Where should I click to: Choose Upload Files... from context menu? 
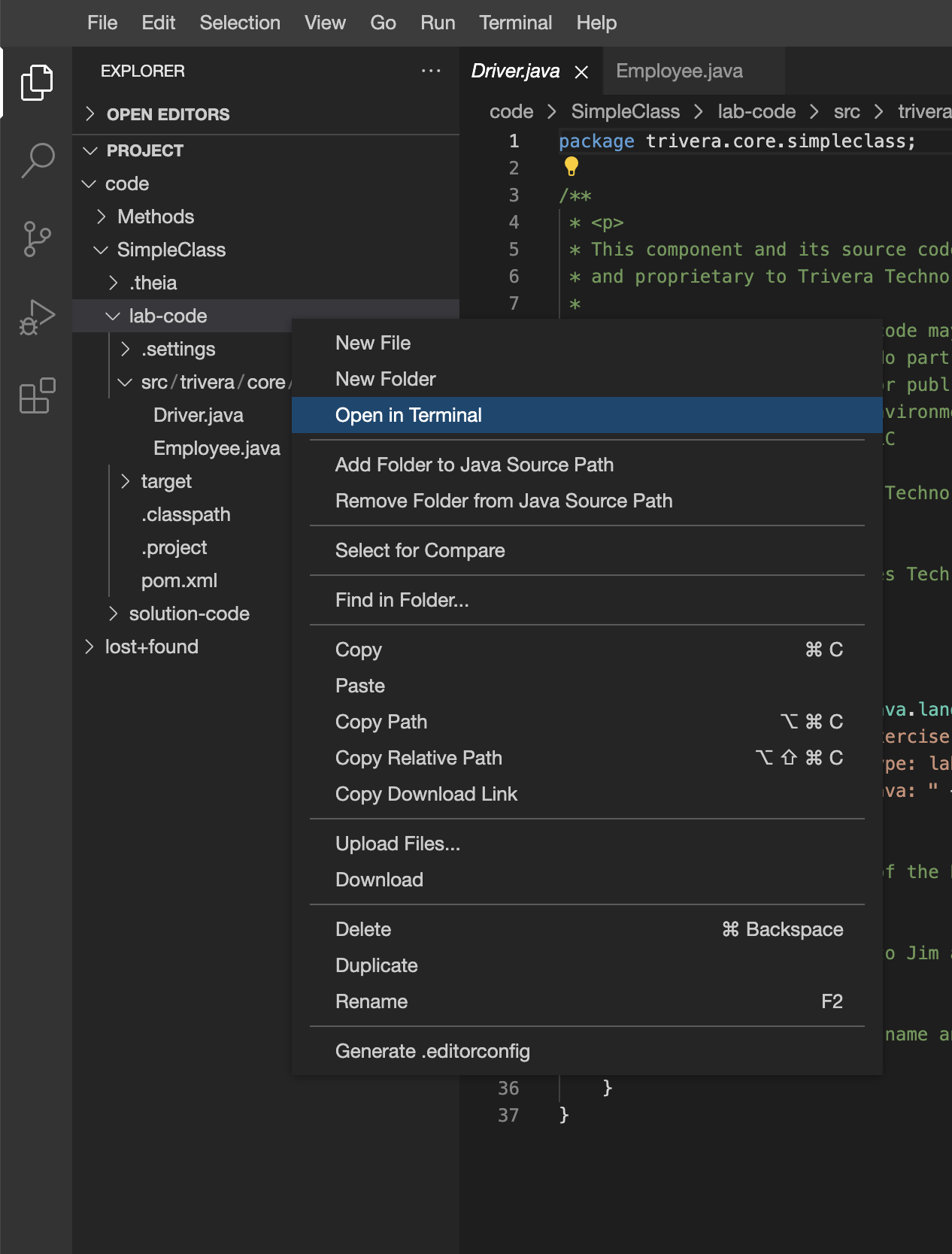coord(397,844)
